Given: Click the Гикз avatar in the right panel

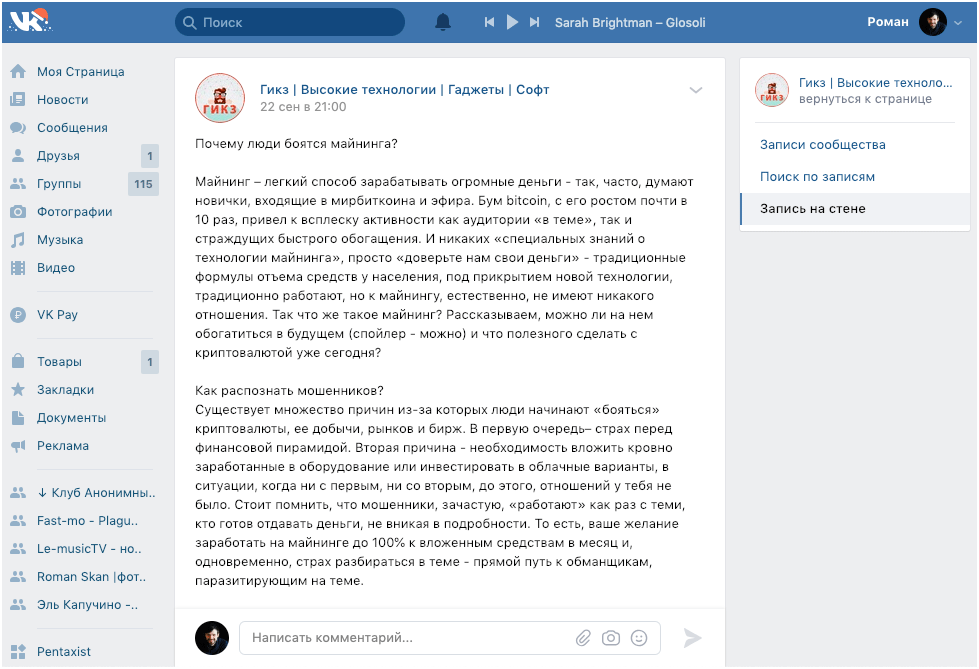Looking at the screenshot, I should click(x=772, y=90).
